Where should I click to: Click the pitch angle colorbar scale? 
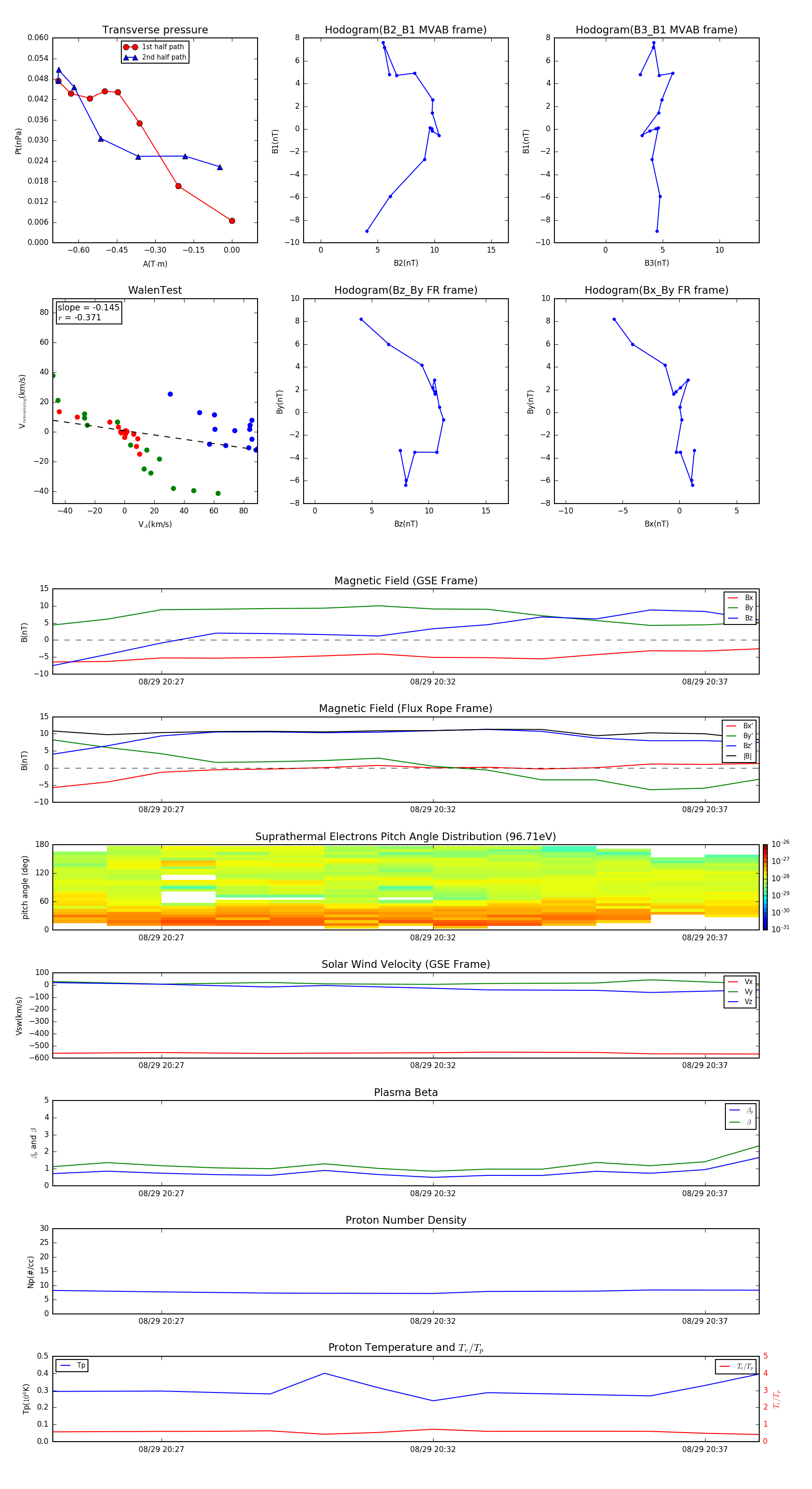[x=765, y=887]
